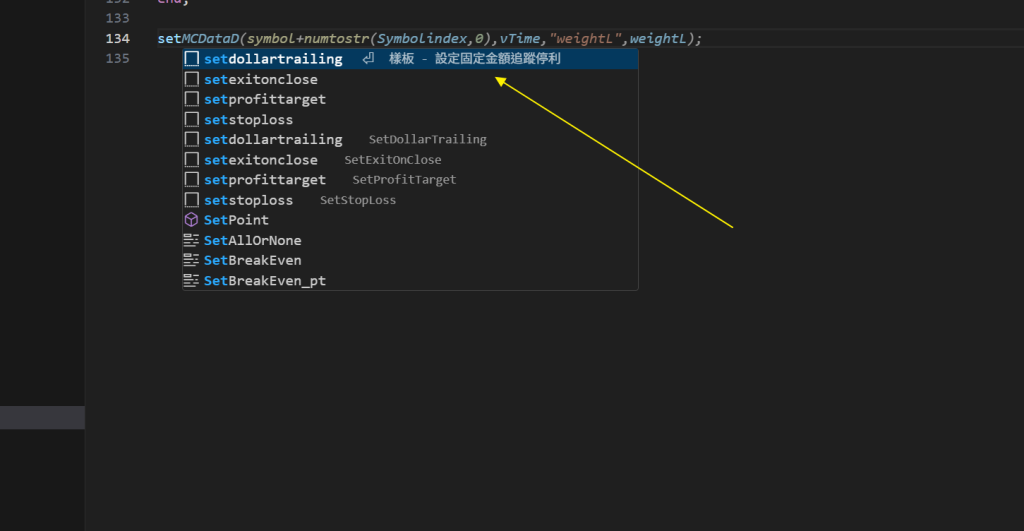Screen dimensions: 1024x531
Task: Select the SetPoint suggestion
Action: [x=236, y=220]
